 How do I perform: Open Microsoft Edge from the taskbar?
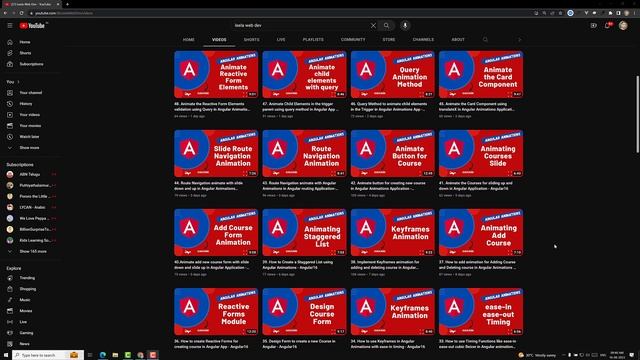tap(102, 355)
